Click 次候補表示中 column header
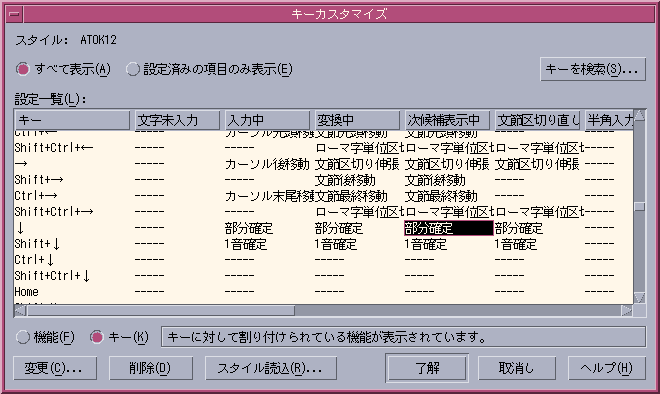 (447, 120)
